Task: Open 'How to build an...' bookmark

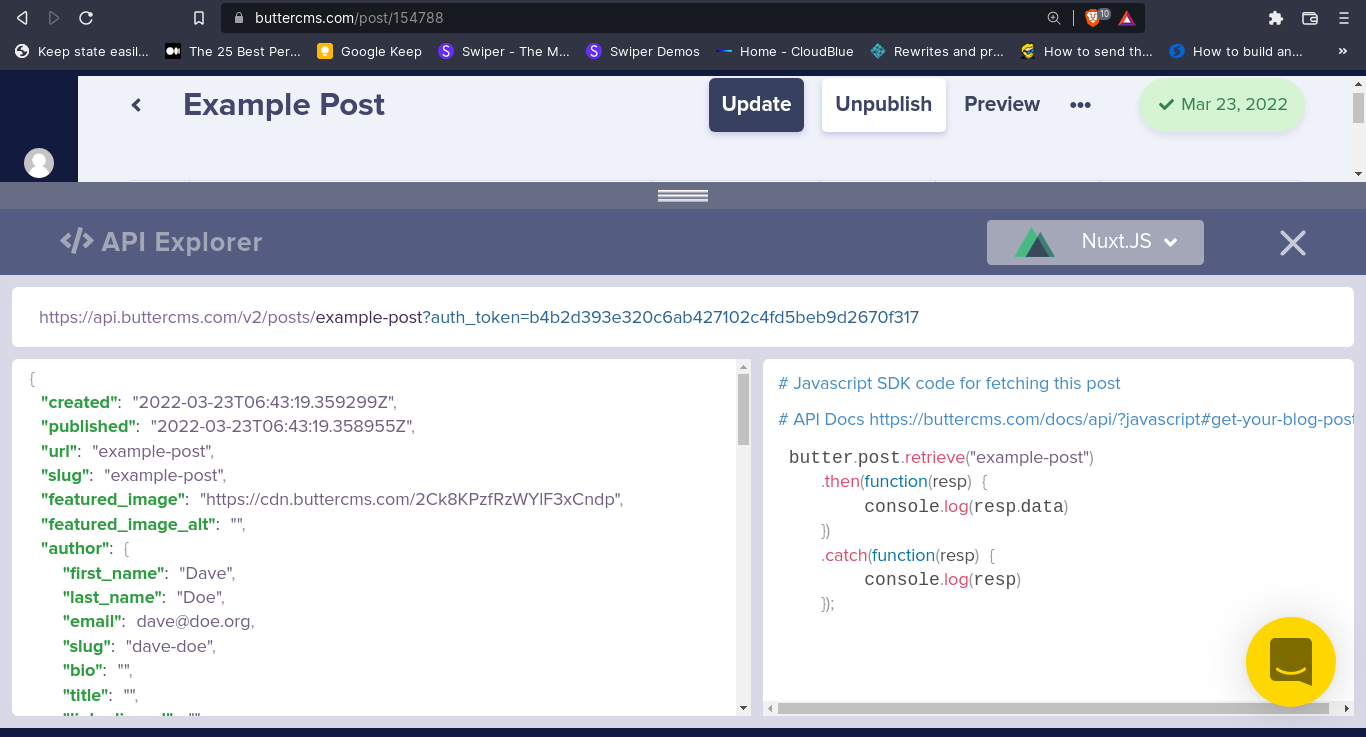Action: tap(1236, 51)
